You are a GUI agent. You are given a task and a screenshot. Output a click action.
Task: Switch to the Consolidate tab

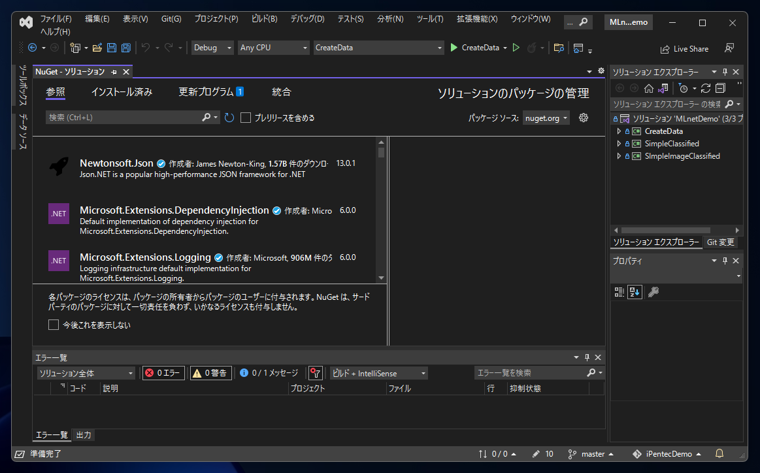[281, 92]
